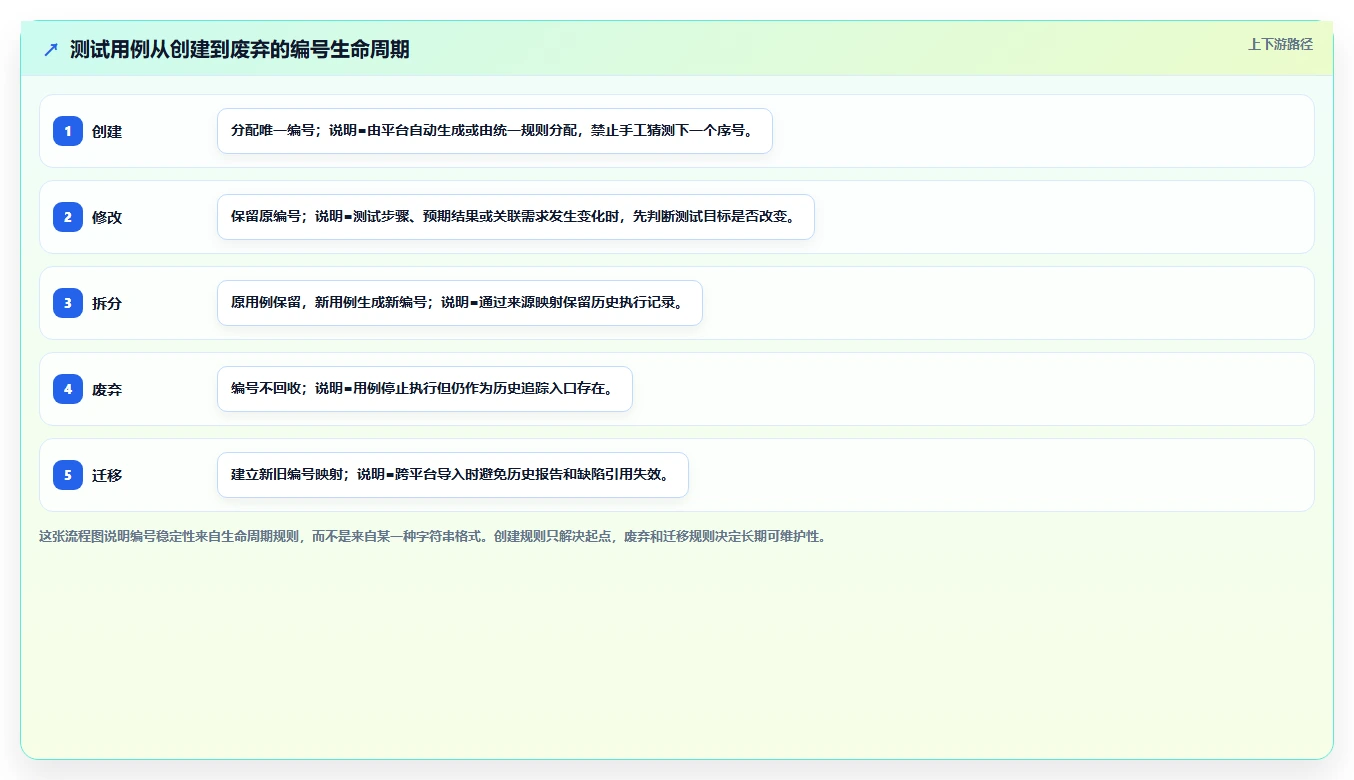The image size is (1354, 780).
Task: Click the description box 原用例保留，新用例生成新编号
Action: coord(460,303)
